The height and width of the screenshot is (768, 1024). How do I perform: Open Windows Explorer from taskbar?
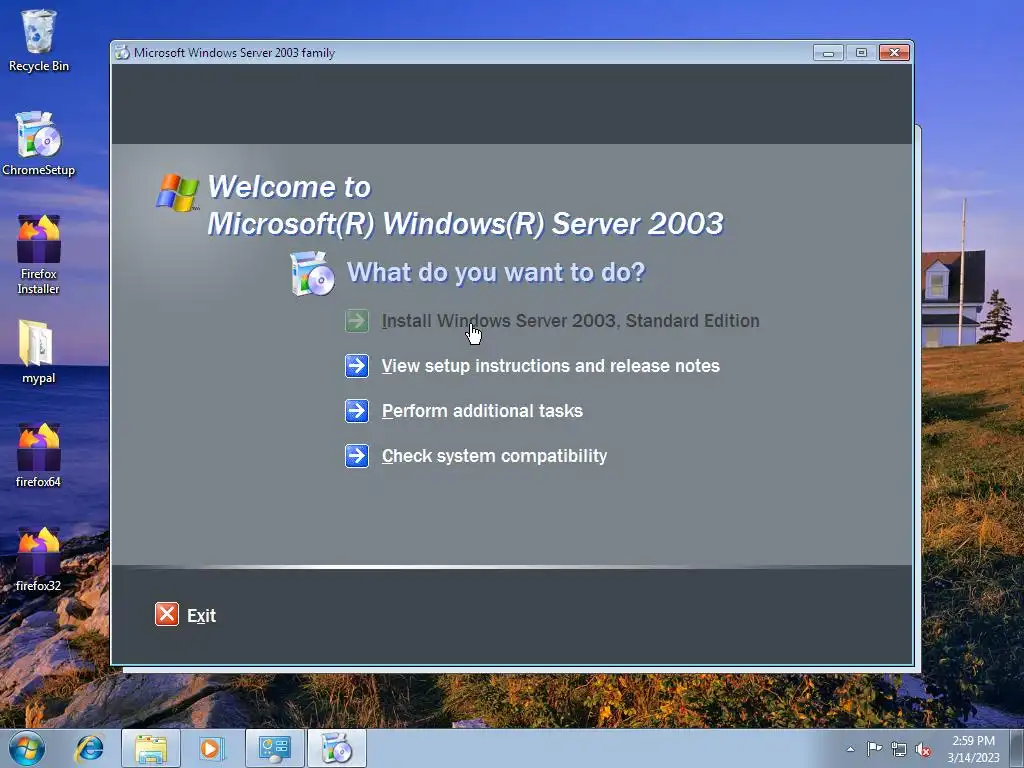tap(151, 748)
